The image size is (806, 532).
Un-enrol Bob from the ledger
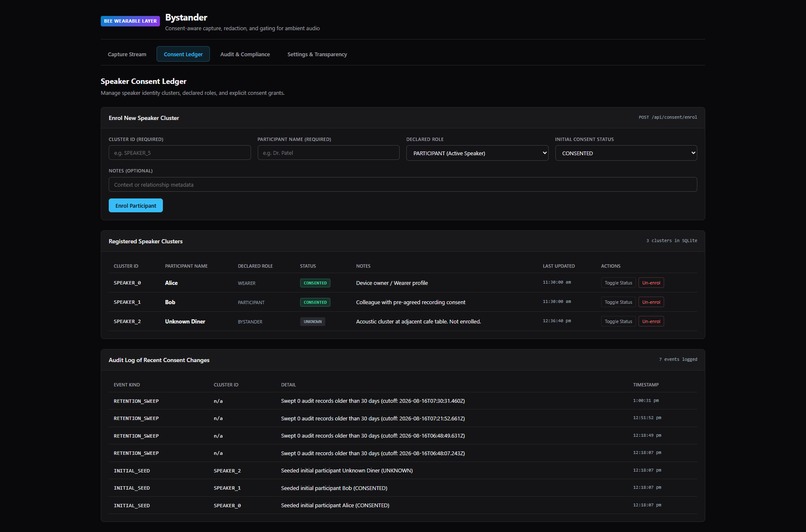[651, 302]
